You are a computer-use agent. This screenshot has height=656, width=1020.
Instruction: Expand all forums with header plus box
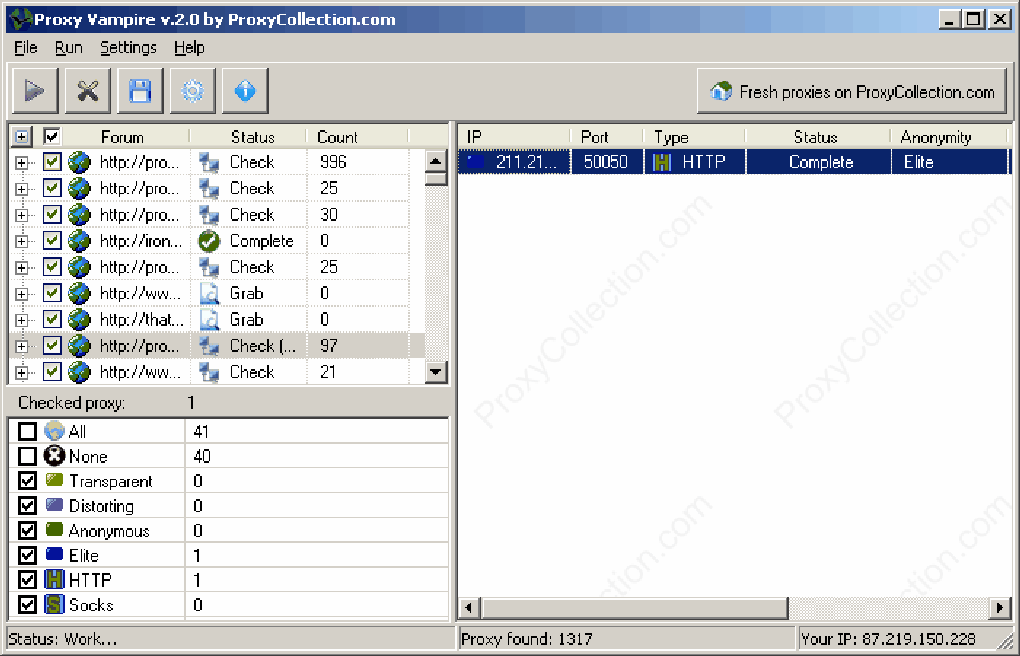21,137
